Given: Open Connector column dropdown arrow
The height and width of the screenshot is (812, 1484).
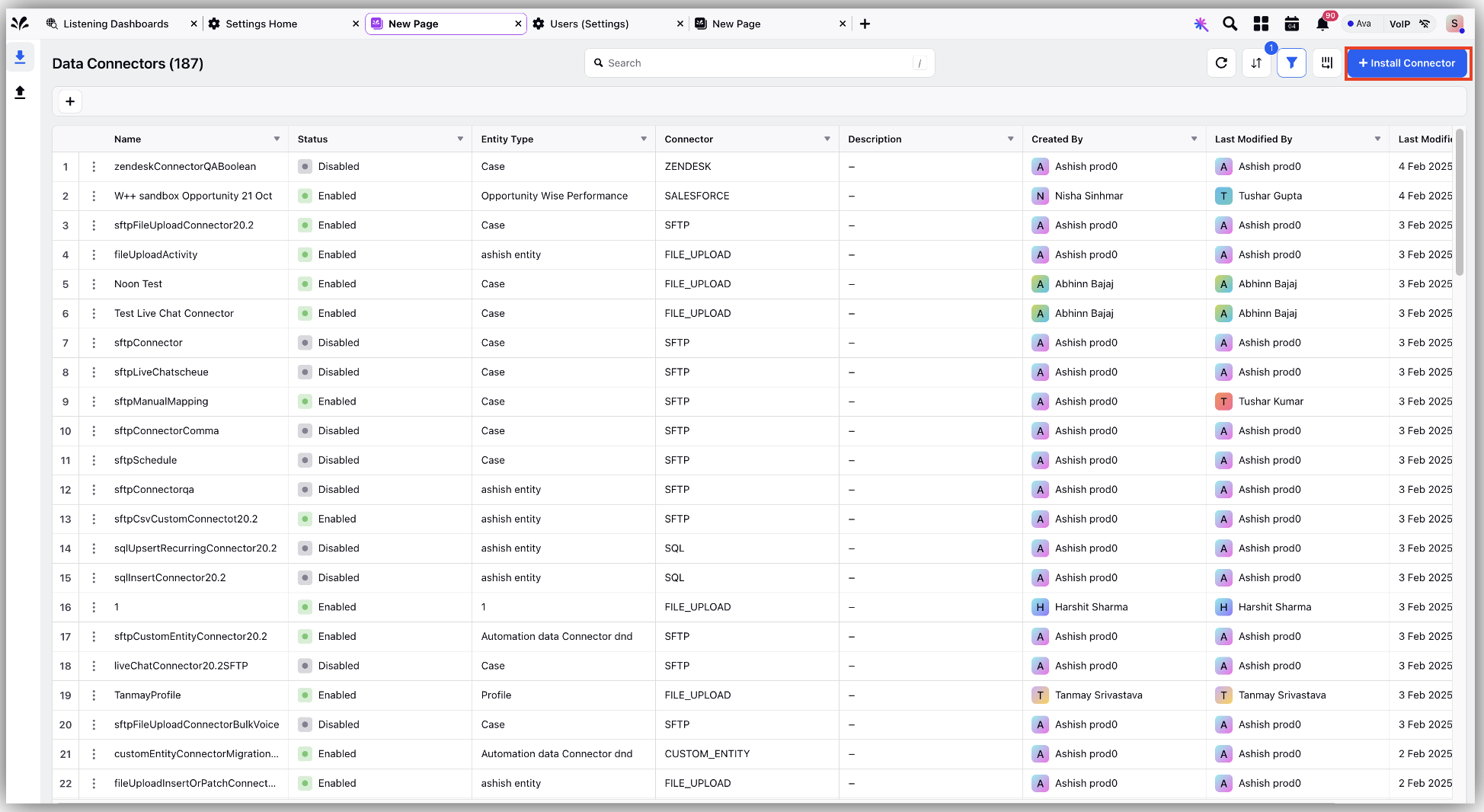Looking at the screenshot, I should (x=827, y=139).
